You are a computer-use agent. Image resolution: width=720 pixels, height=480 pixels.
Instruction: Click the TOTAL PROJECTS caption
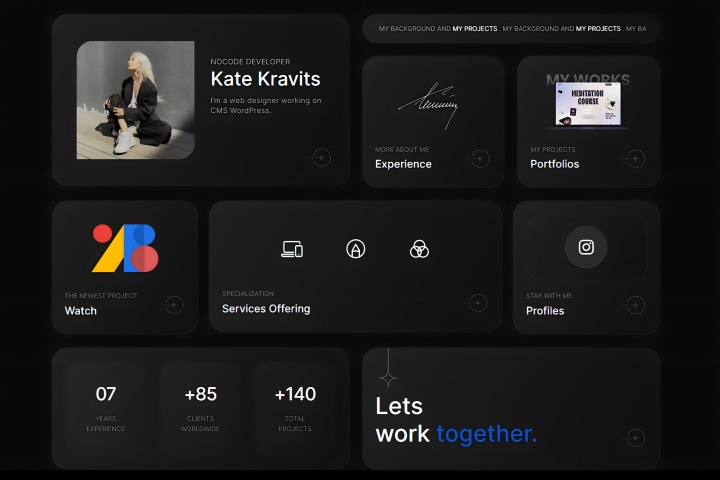(295, 424)
